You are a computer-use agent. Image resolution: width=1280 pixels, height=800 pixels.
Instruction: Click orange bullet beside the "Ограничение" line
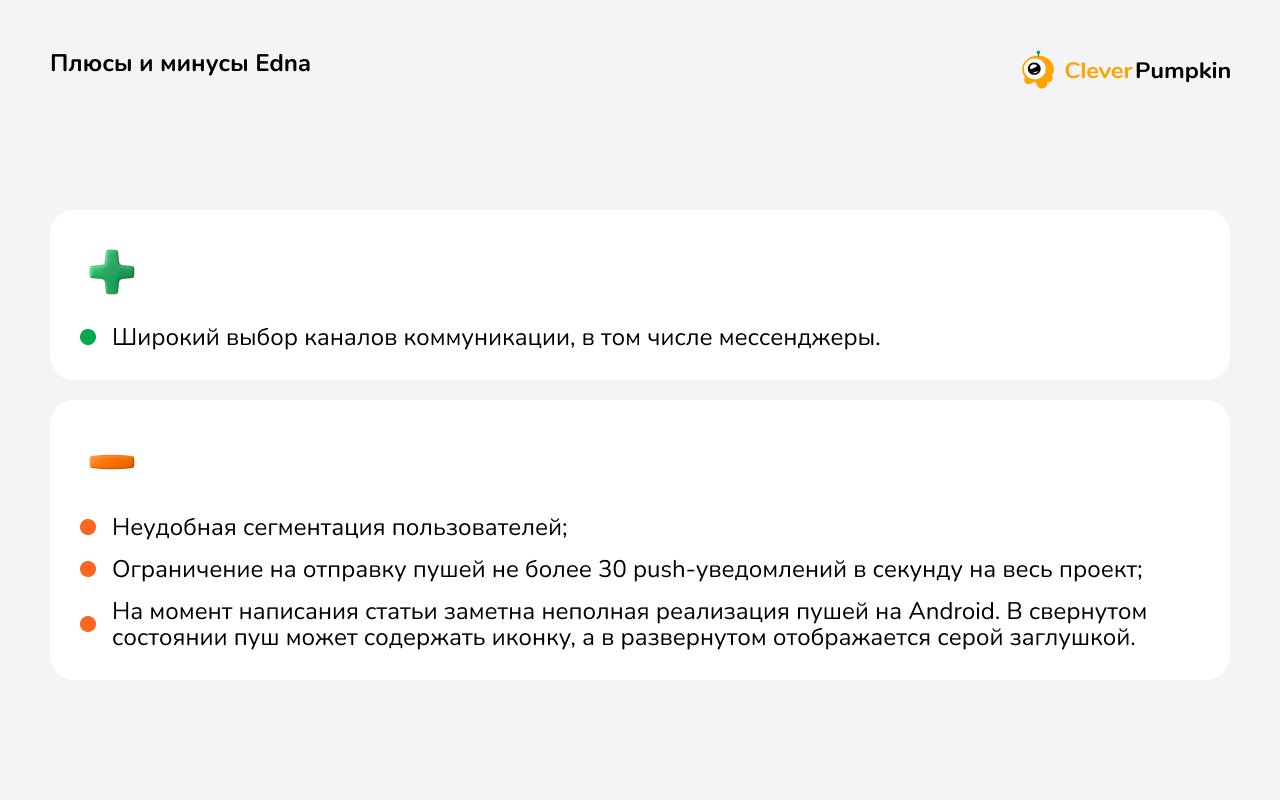tap(88, 569)
